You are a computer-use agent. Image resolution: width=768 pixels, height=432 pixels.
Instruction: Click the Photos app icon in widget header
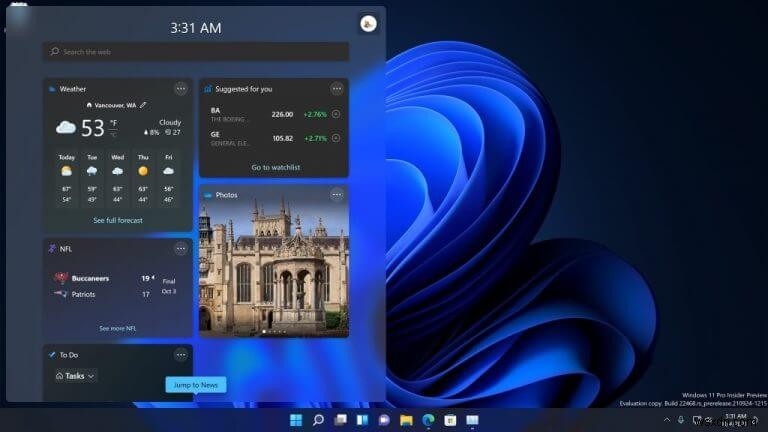(x=208, y=195)
